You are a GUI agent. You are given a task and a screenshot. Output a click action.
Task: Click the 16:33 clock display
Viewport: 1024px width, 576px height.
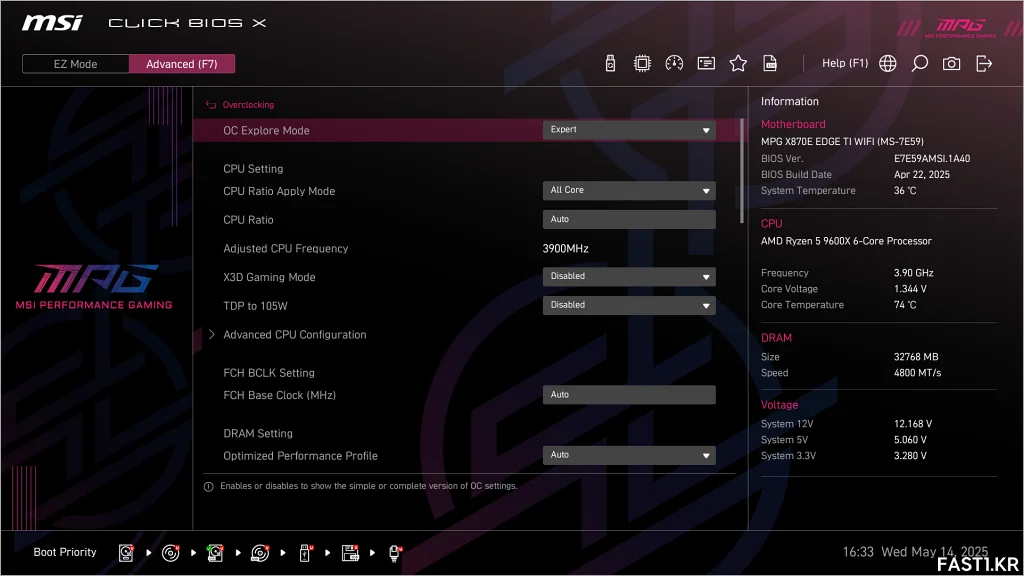[x=857, y=552]
